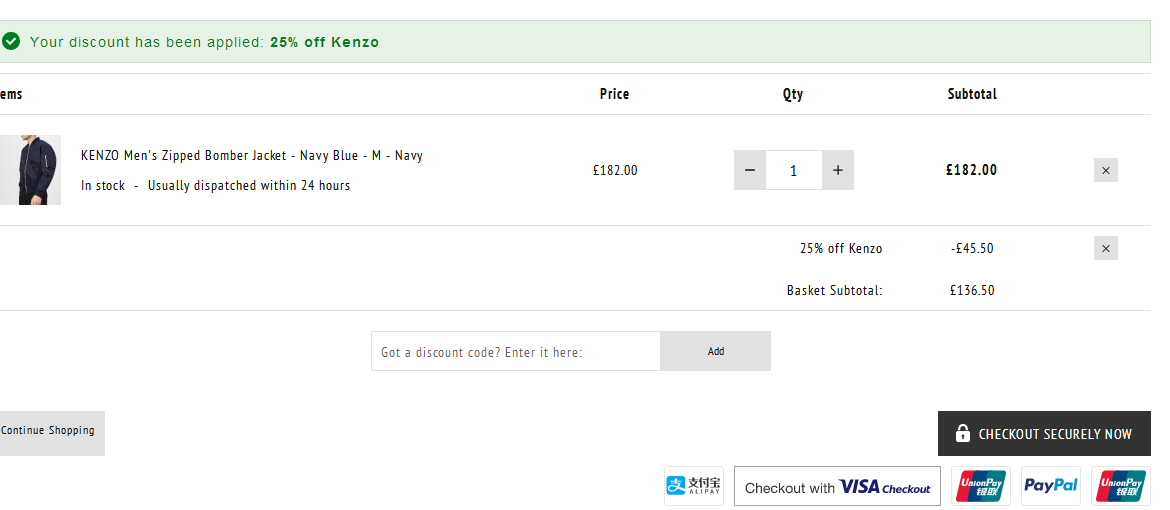Click Checkout Securely Now button
Image resolution: width=1170 pixels, height=510 pixels.
(1044, 433)
